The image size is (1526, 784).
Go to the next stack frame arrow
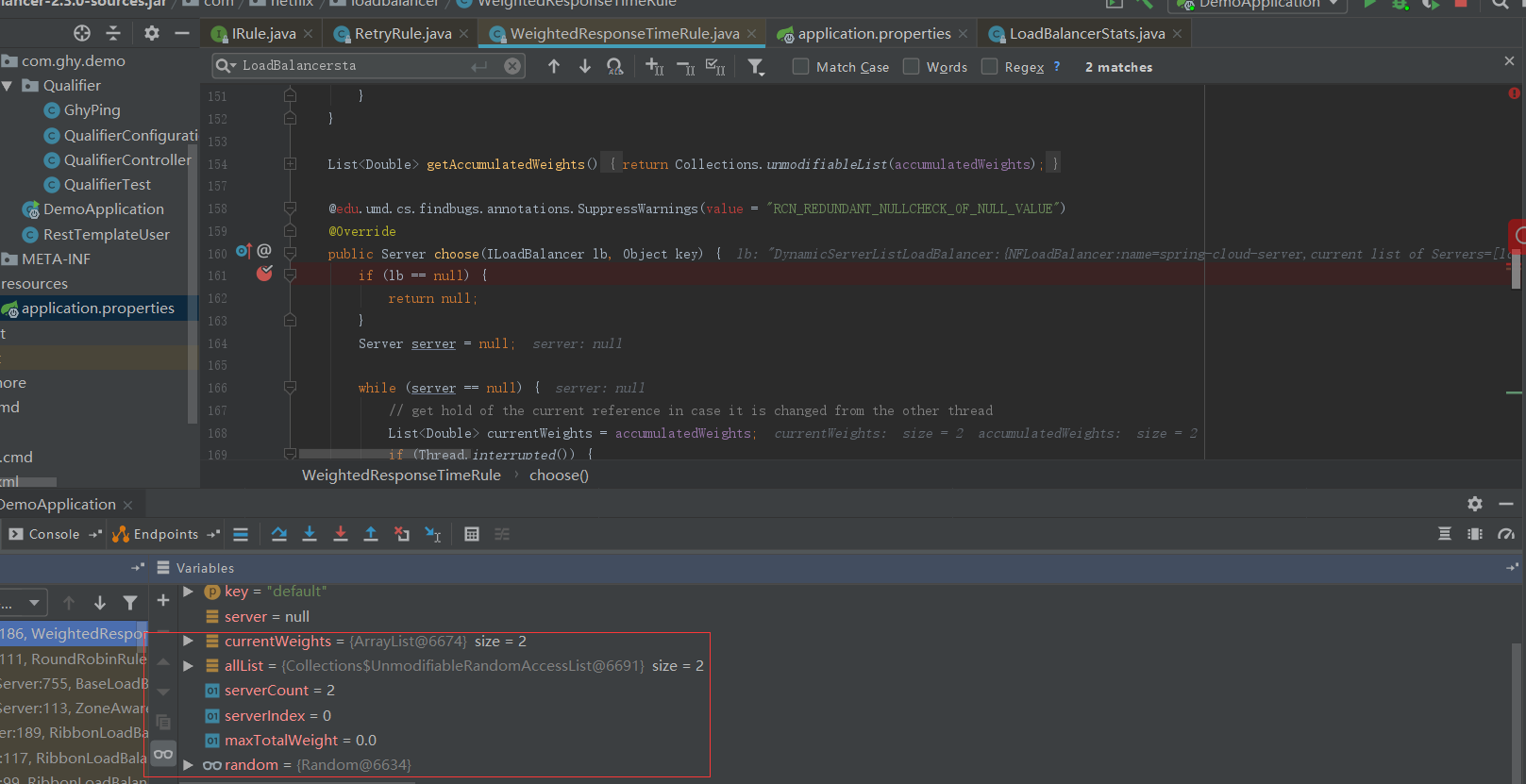point(100,603)
